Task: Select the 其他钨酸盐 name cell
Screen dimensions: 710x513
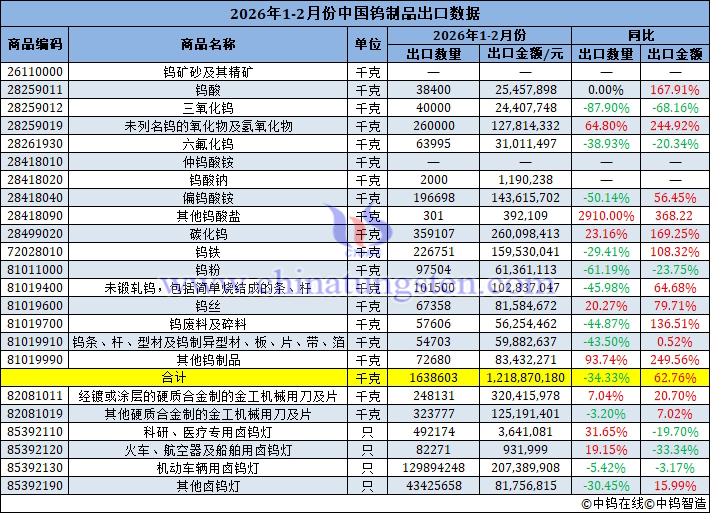Action: coord(208,216)
